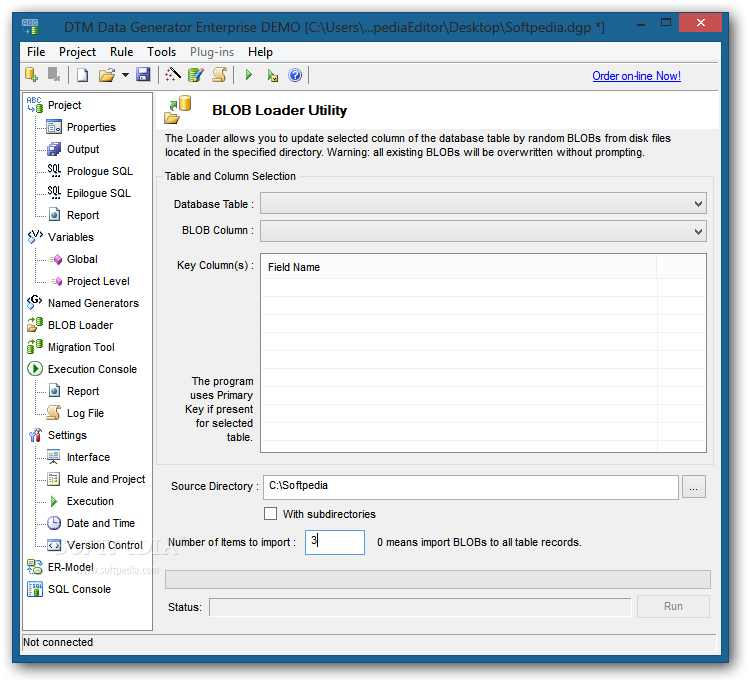Image resolution: width=749 pixels, height=683 pixels.
Task: Open the Tools menu
Action: pos(161,52)
